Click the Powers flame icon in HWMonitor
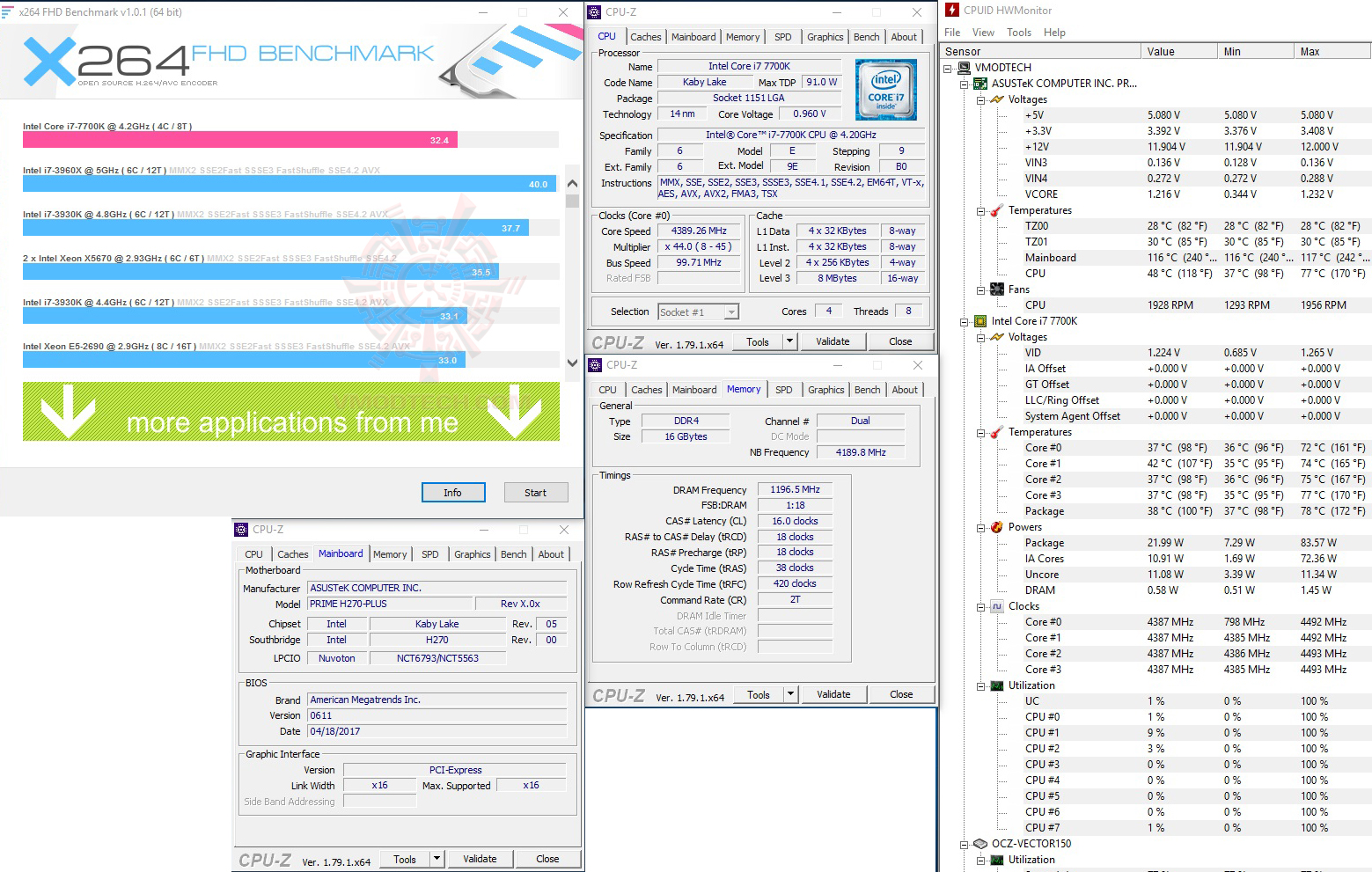Screen dimensions: 1372x872 (x=995, y=526)
